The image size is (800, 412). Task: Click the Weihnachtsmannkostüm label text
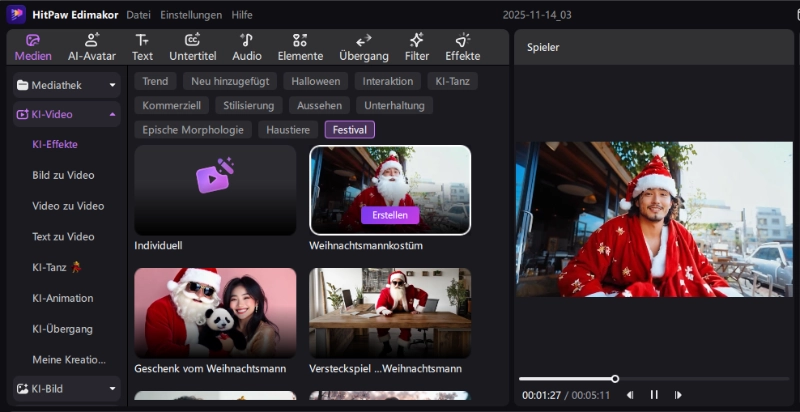365,246
